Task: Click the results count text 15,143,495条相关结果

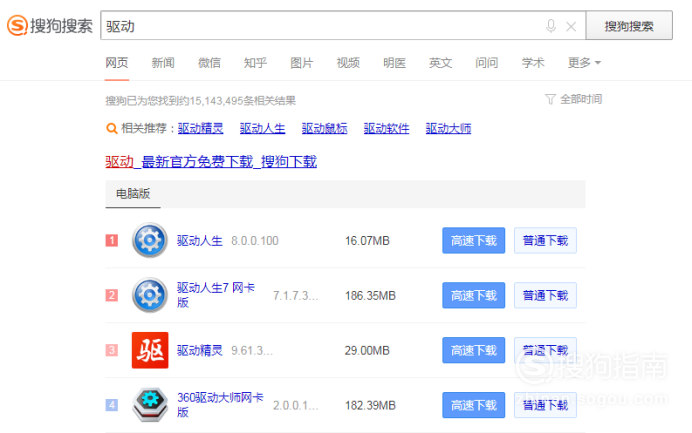Action: (x=243, y=101)
